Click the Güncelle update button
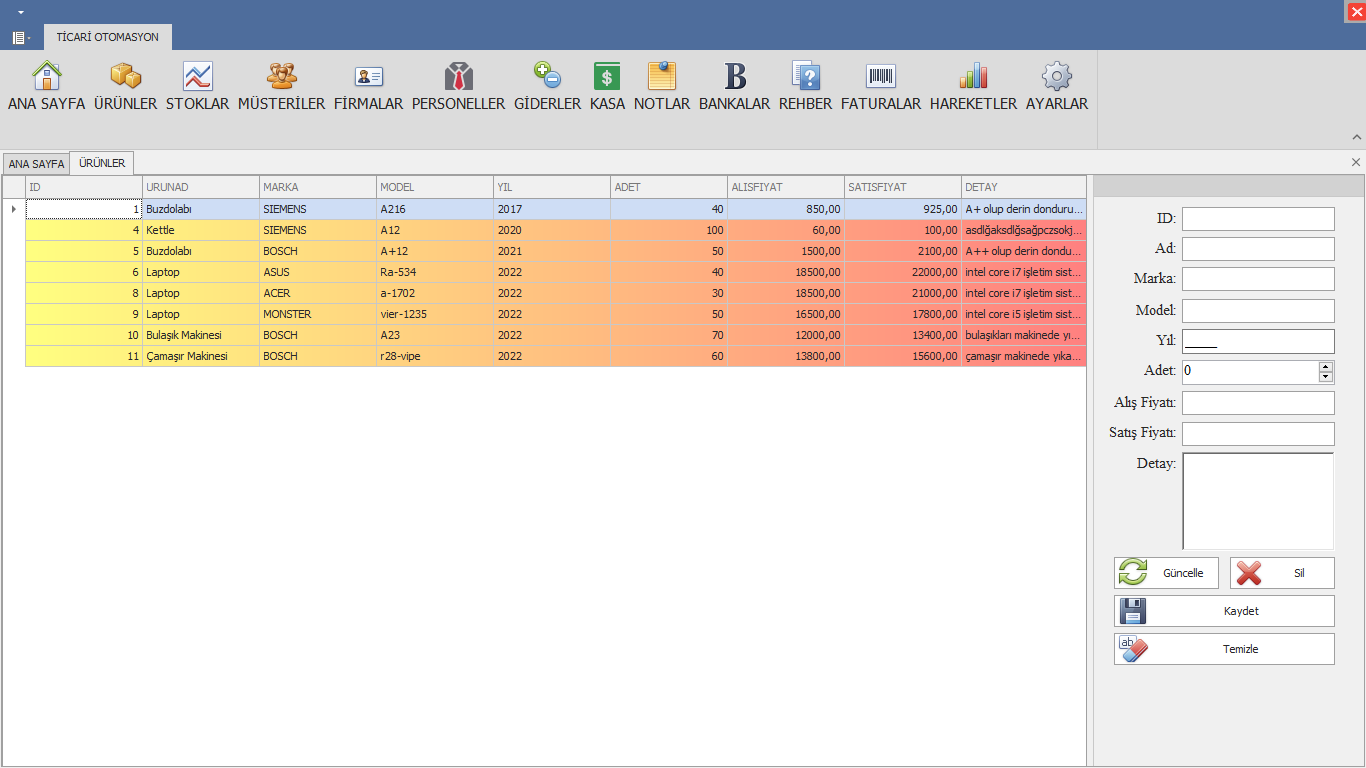 tap(1166, 573)
